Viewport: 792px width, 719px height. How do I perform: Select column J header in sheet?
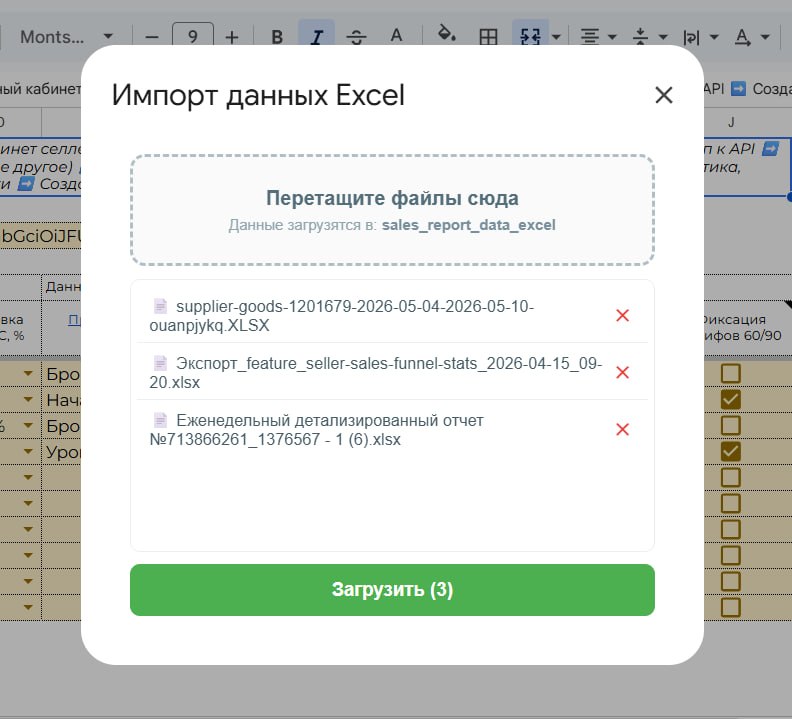pos(731,122)
